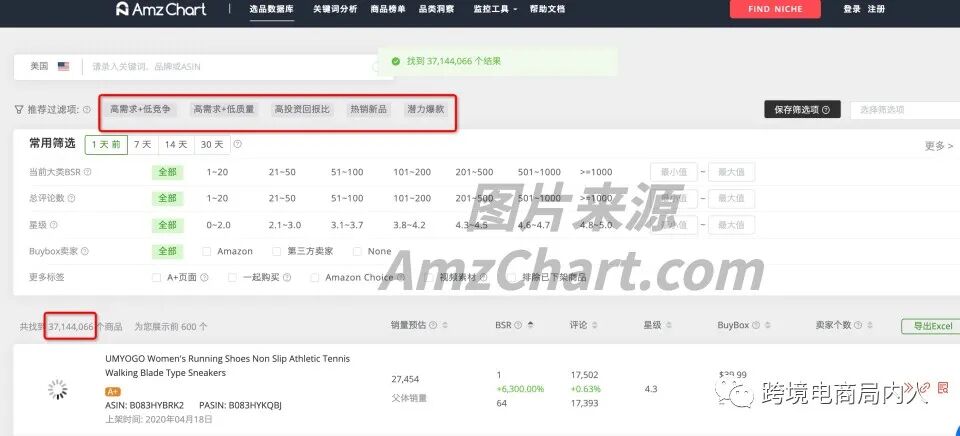
Task: Select the 14天 time tab
Action: (x=176, y=145)
